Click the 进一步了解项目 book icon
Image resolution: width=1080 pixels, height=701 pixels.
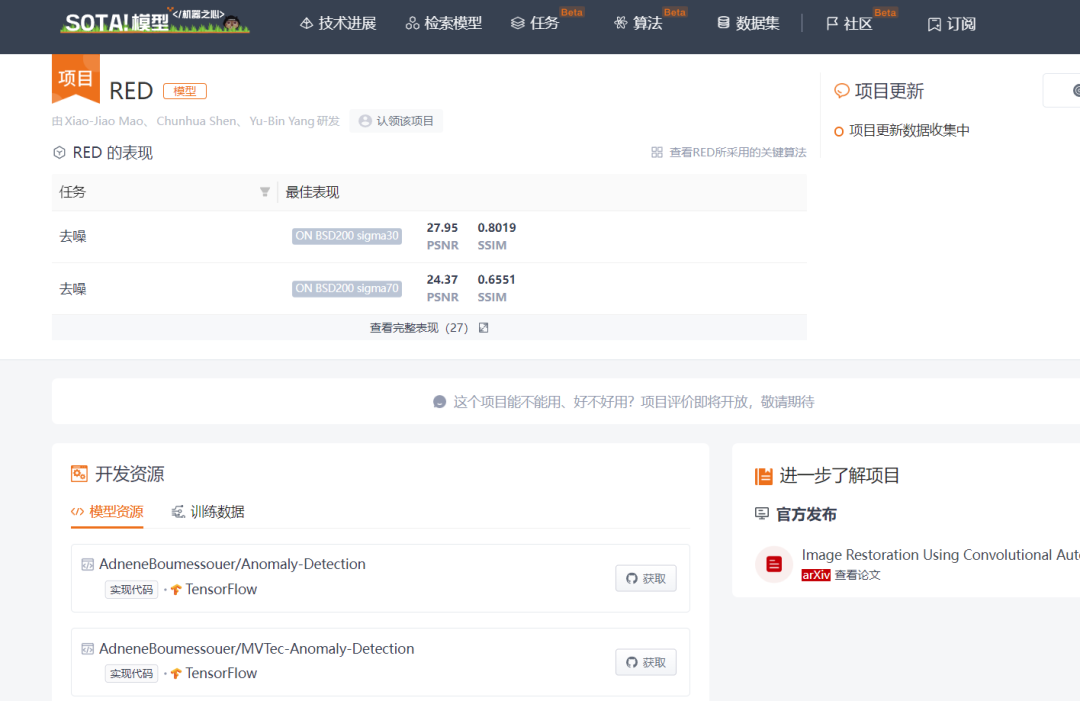pos(763,476)
